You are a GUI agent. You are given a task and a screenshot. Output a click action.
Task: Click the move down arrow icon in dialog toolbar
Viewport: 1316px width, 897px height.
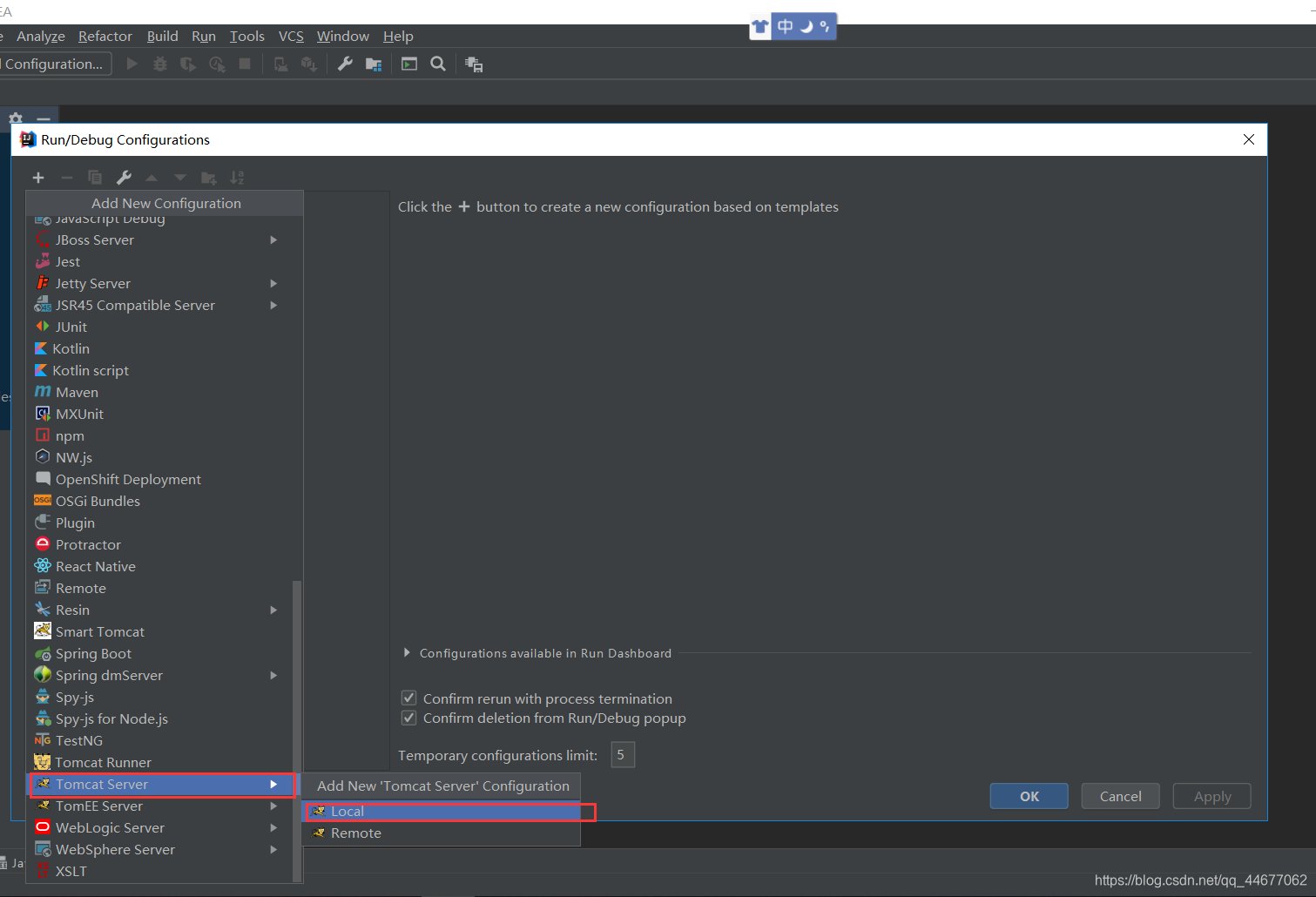[179, 178]
